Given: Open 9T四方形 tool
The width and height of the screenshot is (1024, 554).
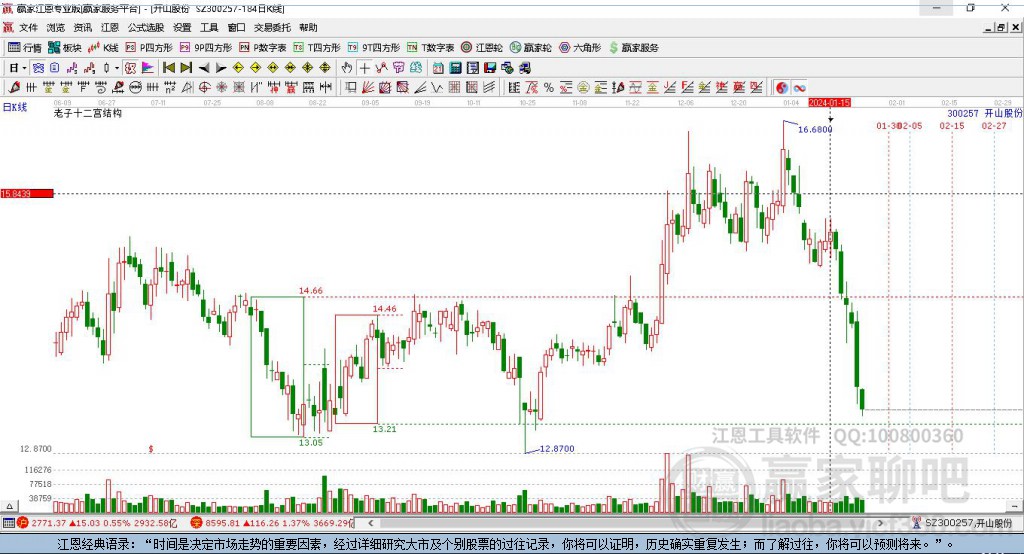Looking at the screenshot, I should point(373,48).
